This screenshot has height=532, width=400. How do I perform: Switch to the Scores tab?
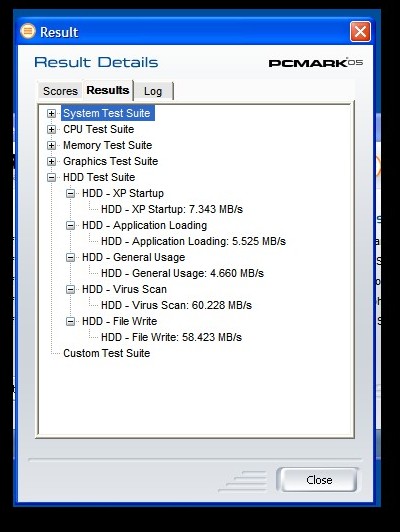[x=60, y=91]
